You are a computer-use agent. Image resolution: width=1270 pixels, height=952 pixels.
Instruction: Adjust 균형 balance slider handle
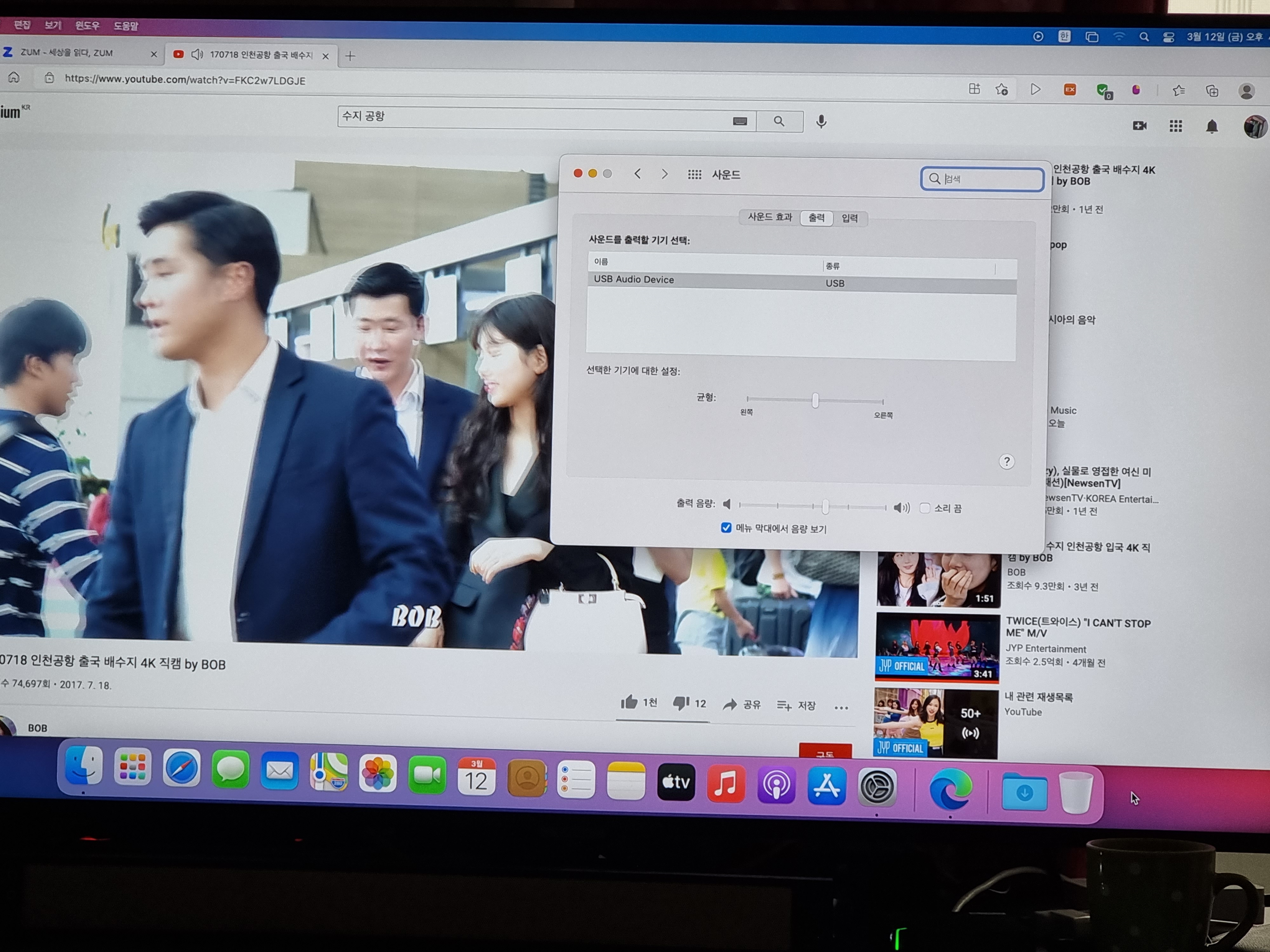click(815, 400)
